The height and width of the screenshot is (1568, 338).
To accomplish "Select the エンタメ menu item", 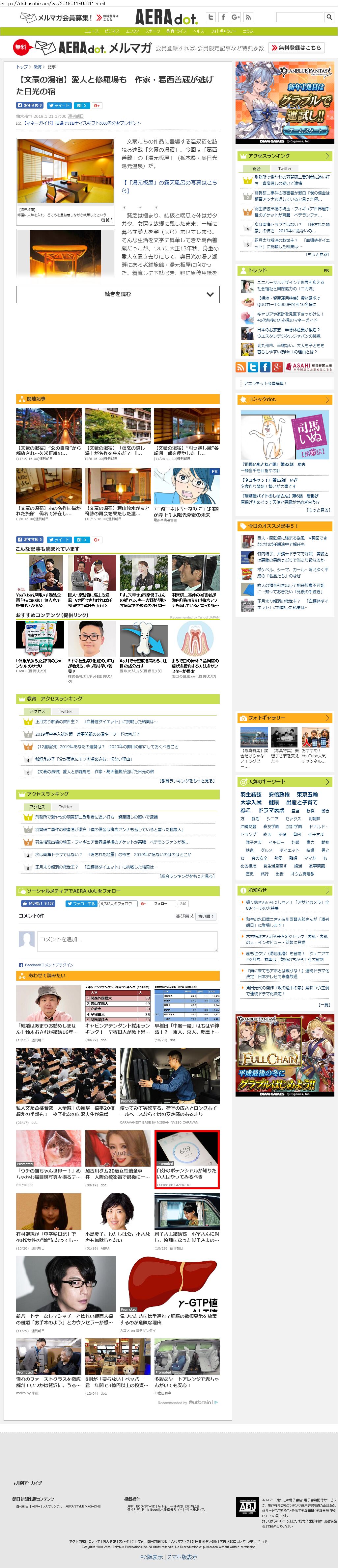I will tap(132, 31).
